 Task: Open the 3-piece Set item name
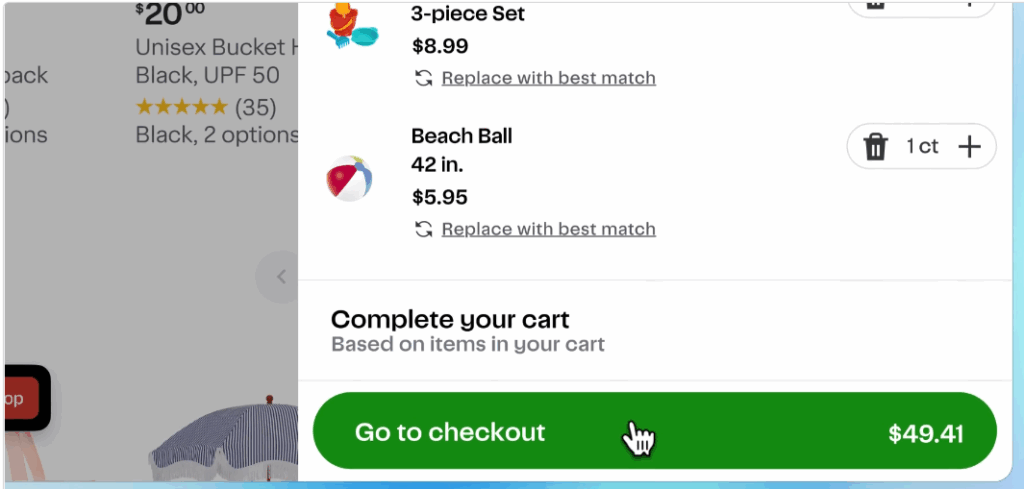tap(468, 14)
